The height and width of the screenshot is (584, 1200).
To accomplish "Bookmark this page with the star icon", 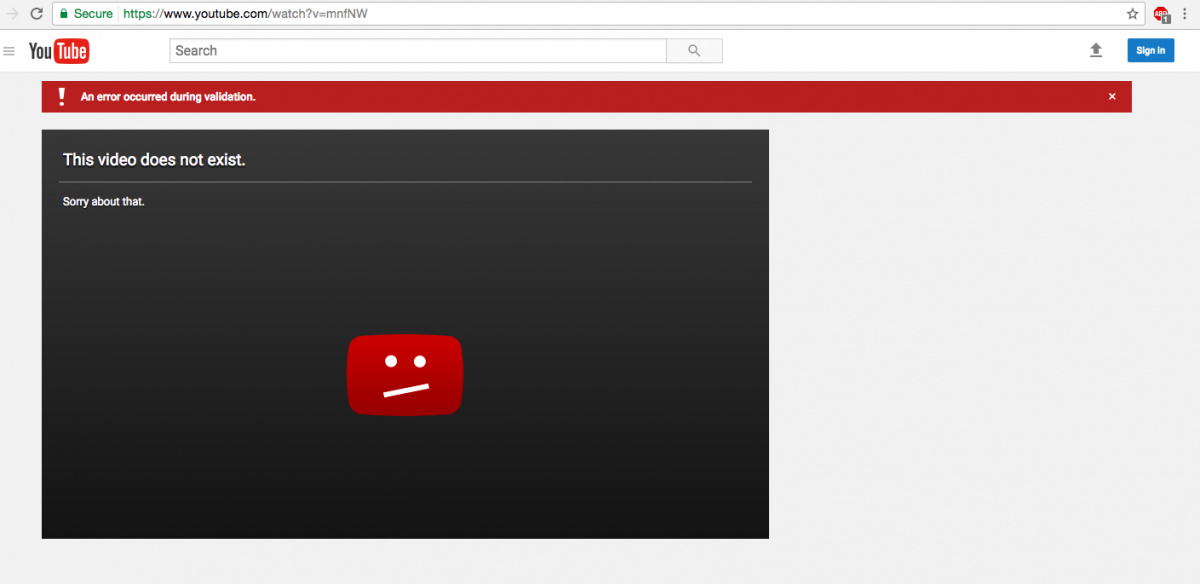I will coord(1132,14).
